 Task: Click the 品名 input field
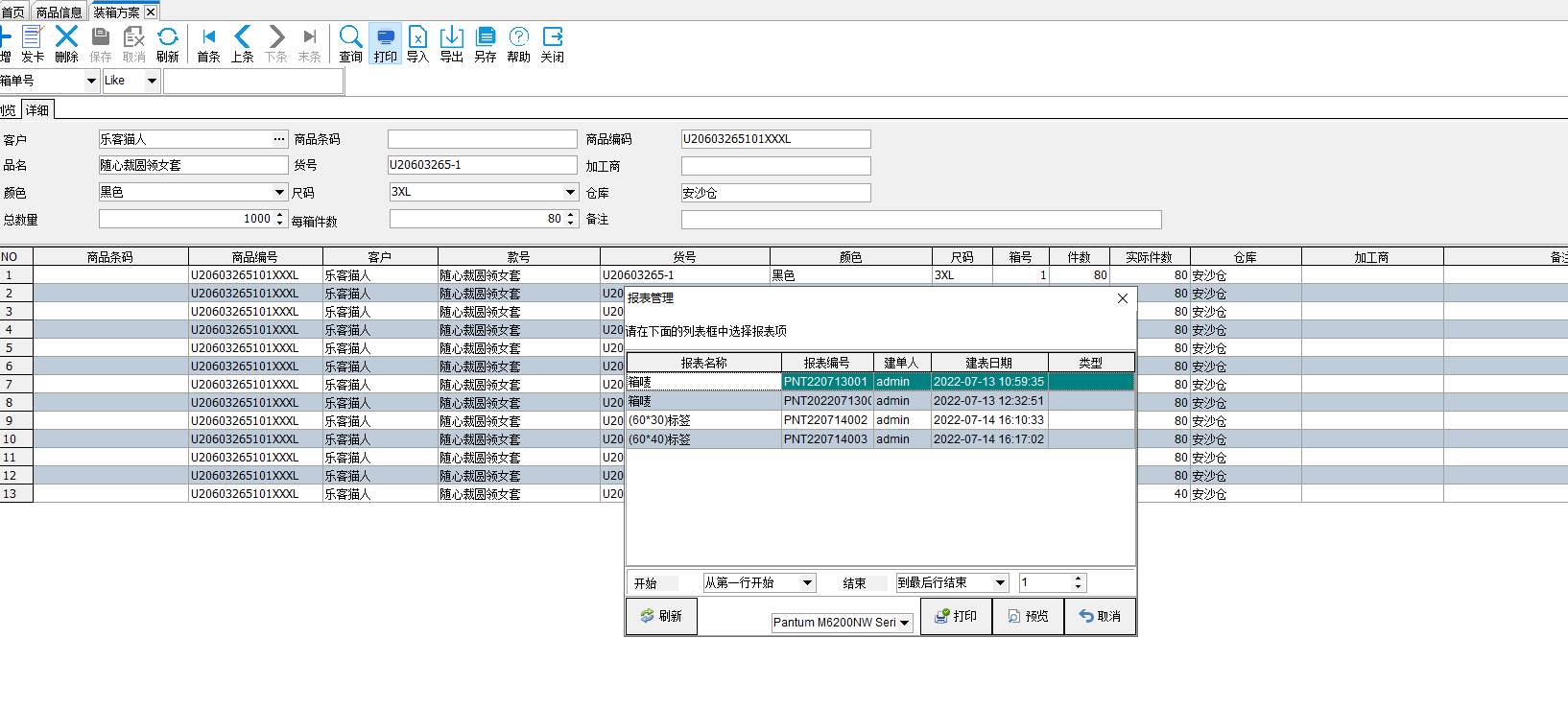[193, 165]
